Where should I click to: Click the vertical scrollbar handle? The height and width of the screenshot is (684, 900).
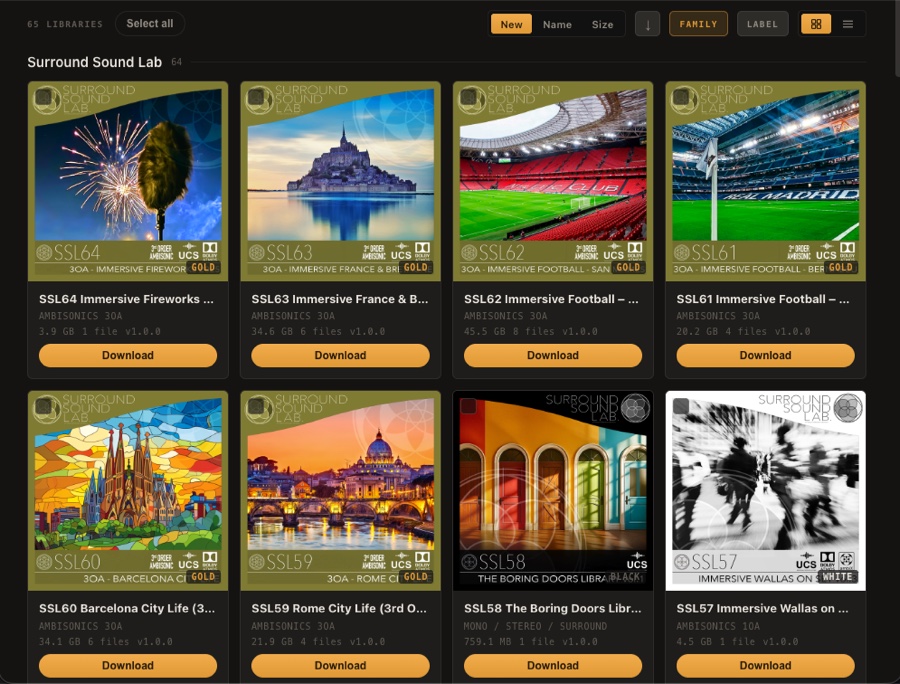pos(897,37)
